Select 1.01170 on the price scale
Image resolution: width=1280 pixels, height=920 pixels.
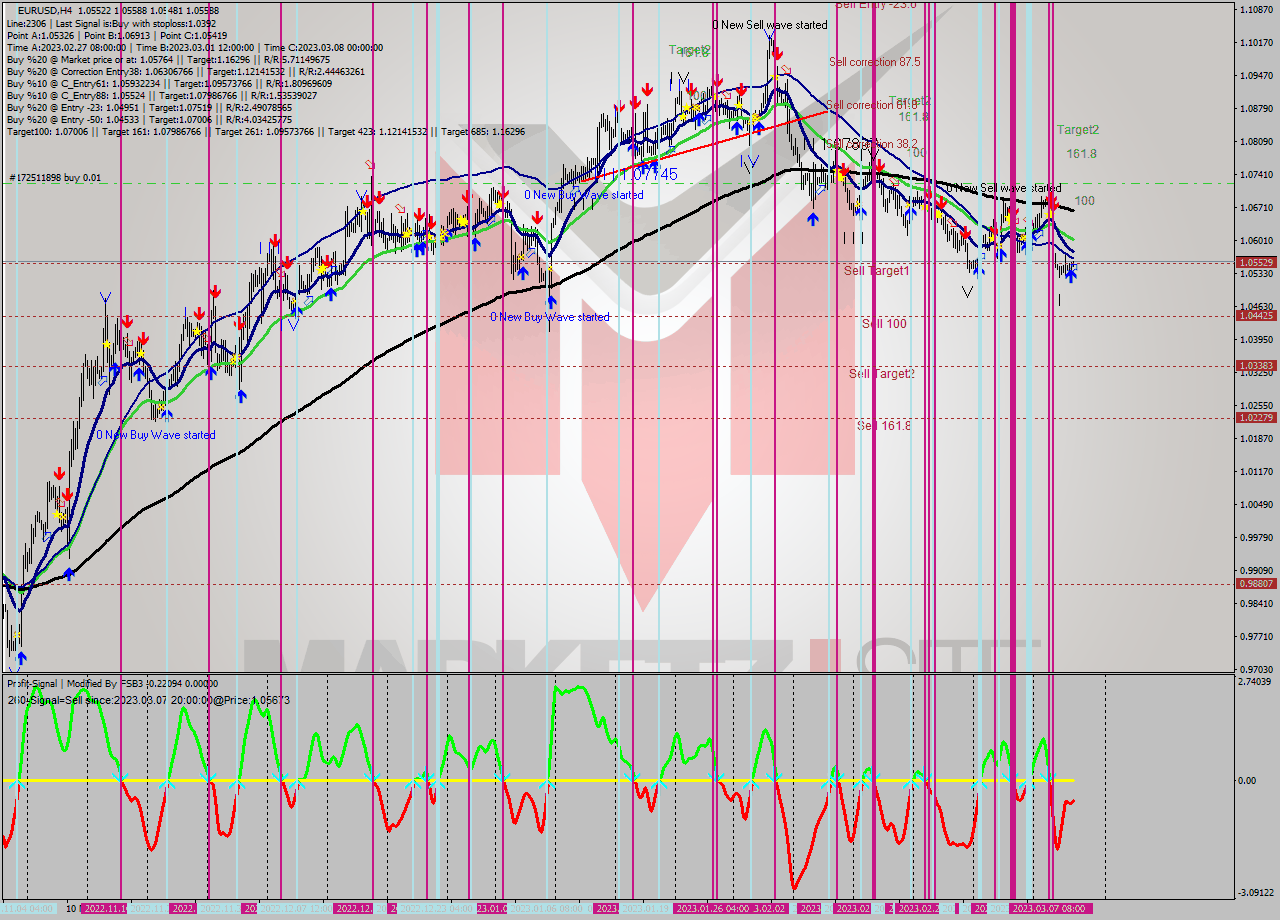tap(1256, 472)
